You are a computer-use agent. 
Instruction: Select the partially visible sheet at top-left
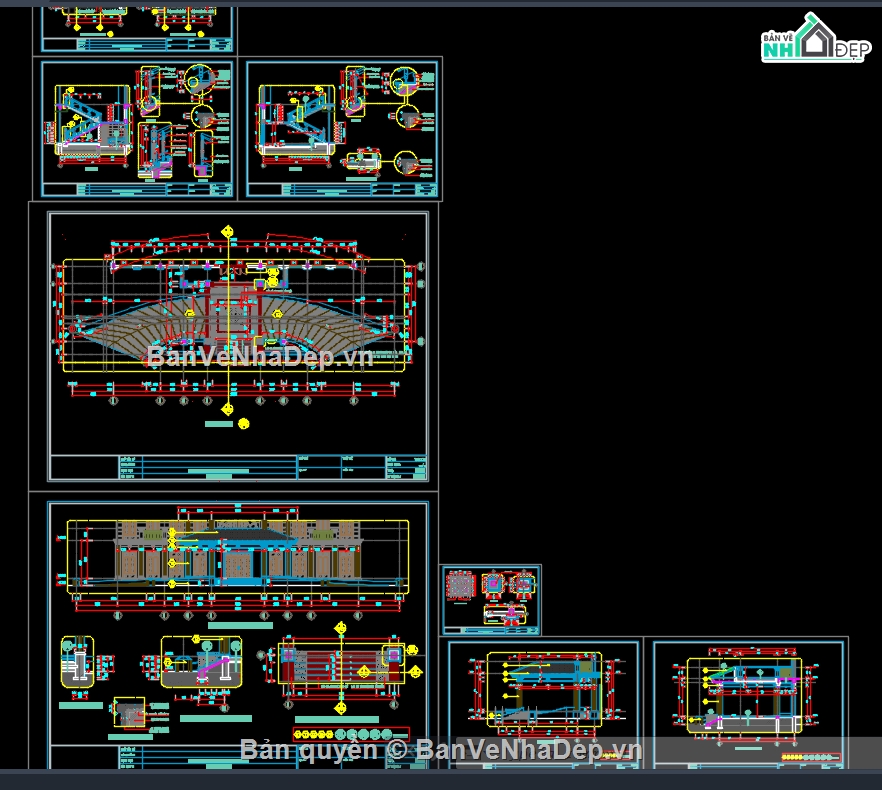(136, 28)
